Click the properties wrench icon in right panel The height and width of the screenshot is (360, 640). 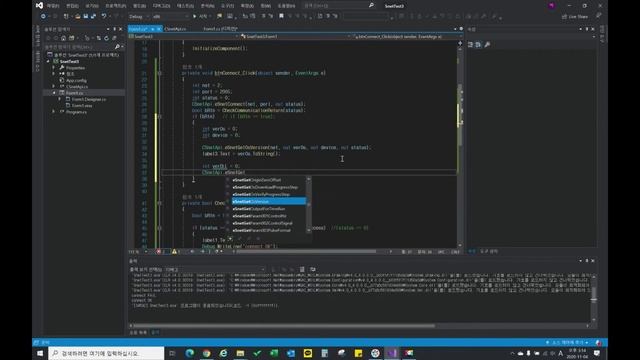click(x=487, y=44)
